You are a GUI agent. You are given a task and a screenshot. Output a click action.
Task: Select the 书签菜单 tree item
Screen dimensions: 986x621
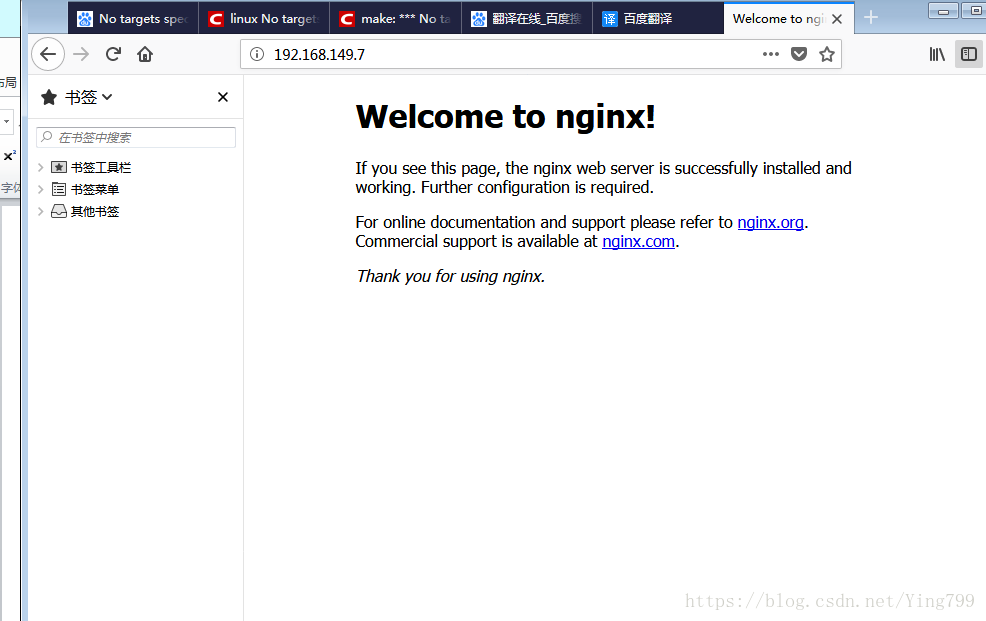pos(85,189)
